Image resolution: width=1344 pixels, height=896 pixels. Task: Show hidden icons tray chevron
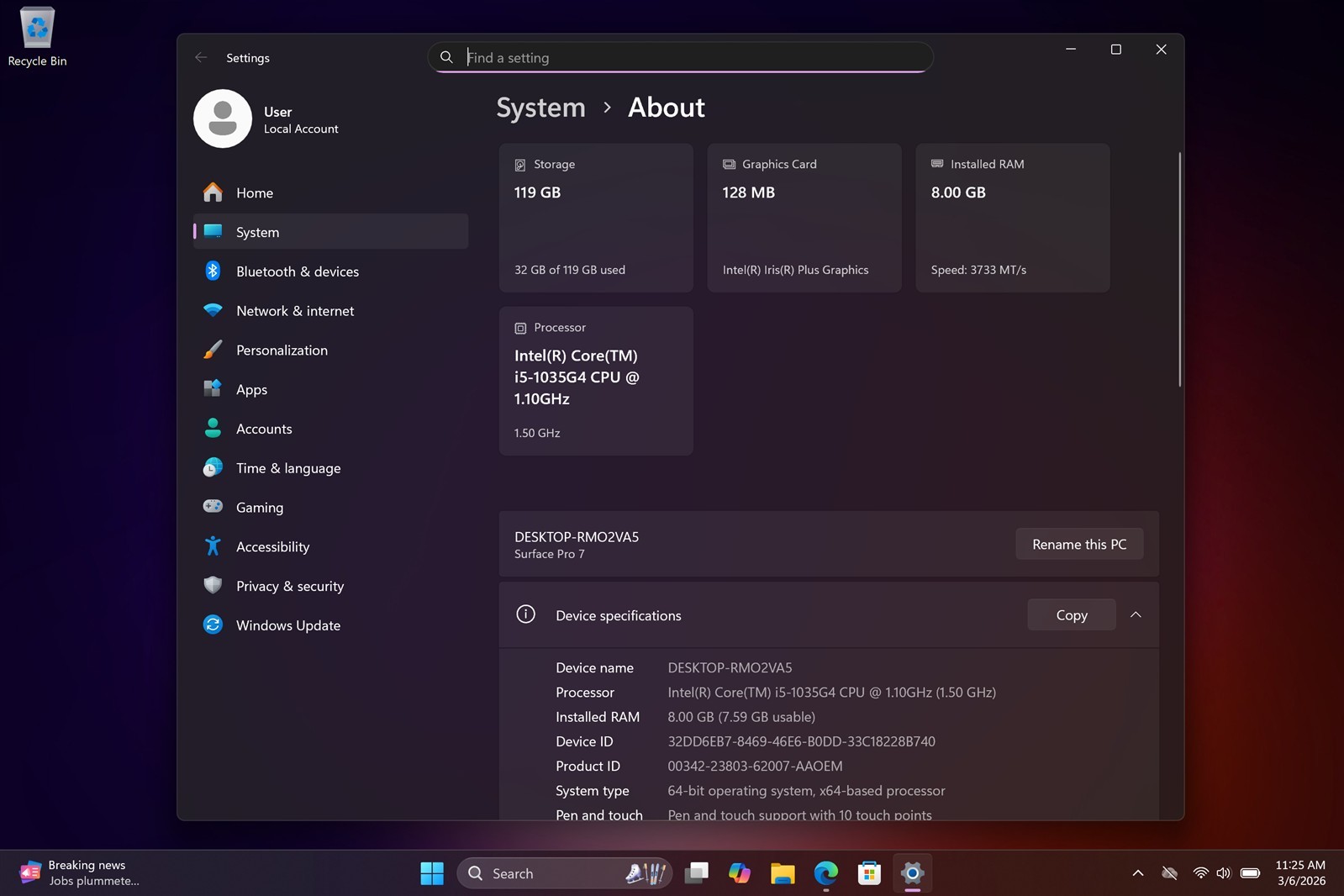coord(1138,873)
